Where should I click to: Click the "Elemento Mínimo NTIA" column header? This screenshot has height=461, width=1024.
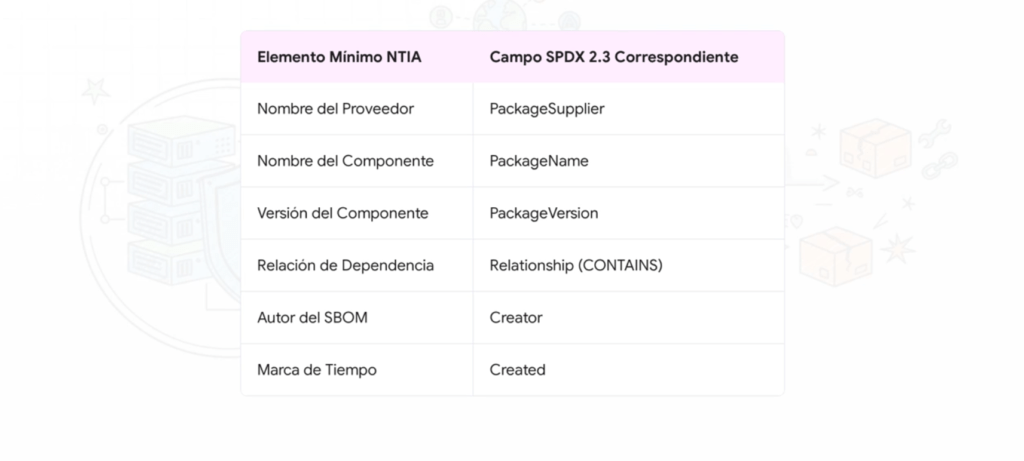[x=339, y=57]
